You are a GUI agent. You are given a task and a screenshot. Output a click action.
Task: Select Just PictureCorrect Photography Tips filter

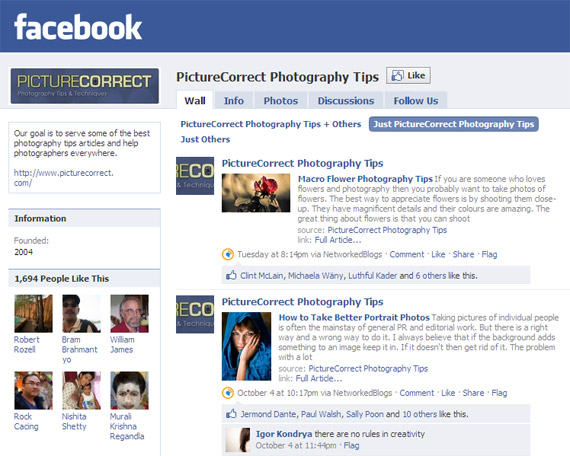point(454,124)
